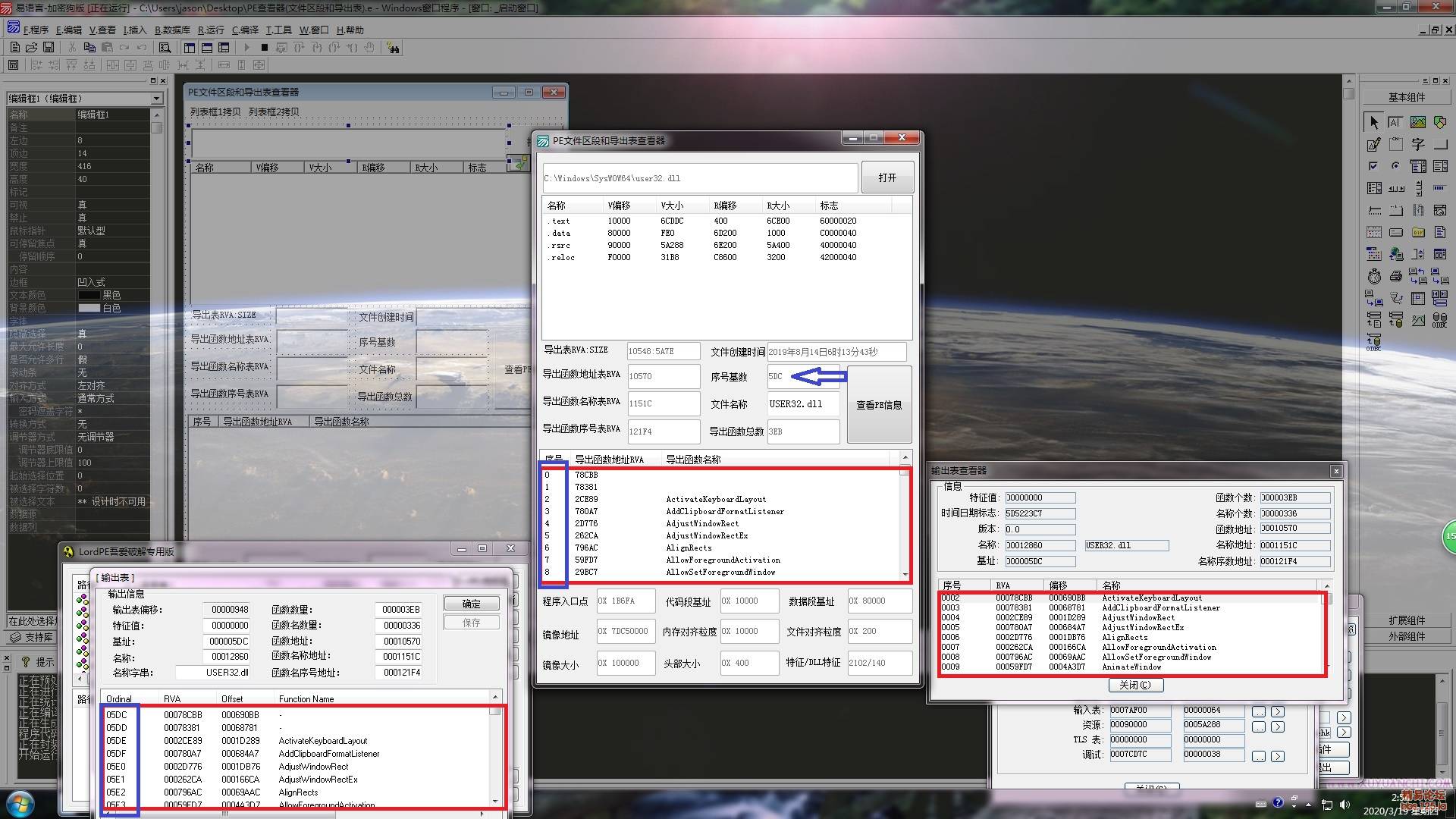Select the drawing board (pencil) component

(1373, 144)
